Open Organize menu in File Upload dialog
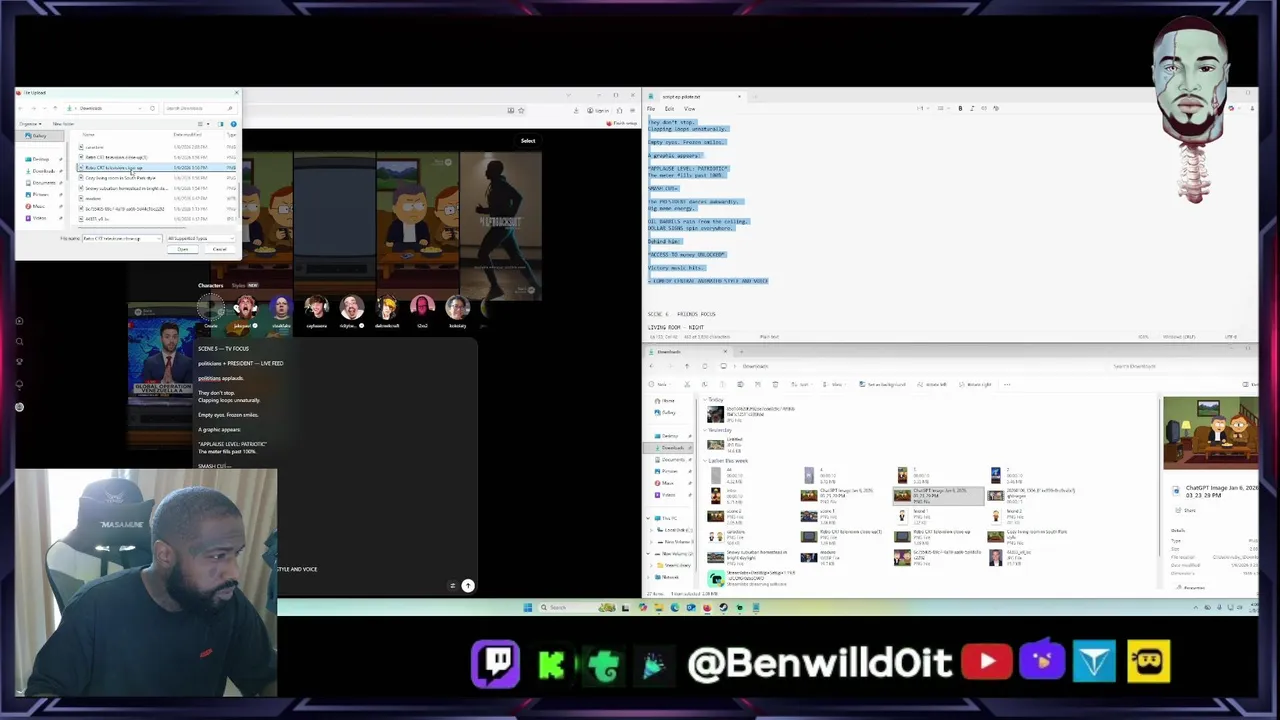The height and width of the screenshot is (720, 1280). click(30, 124)
